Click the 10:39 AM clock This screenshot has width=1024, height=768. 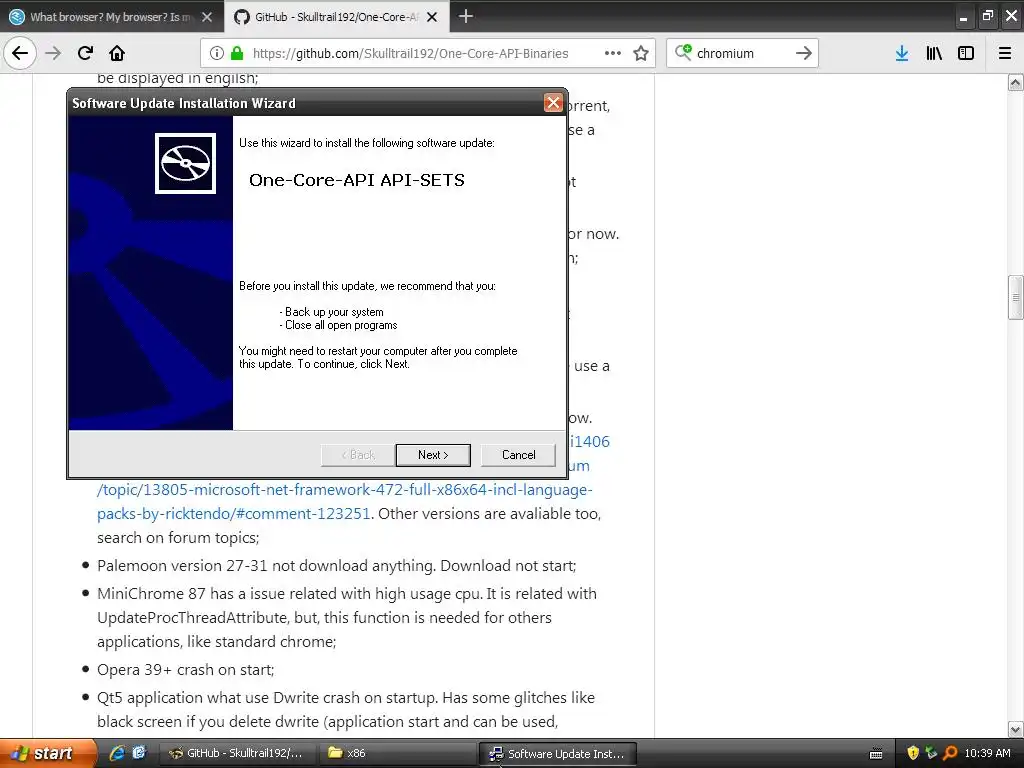987,754
